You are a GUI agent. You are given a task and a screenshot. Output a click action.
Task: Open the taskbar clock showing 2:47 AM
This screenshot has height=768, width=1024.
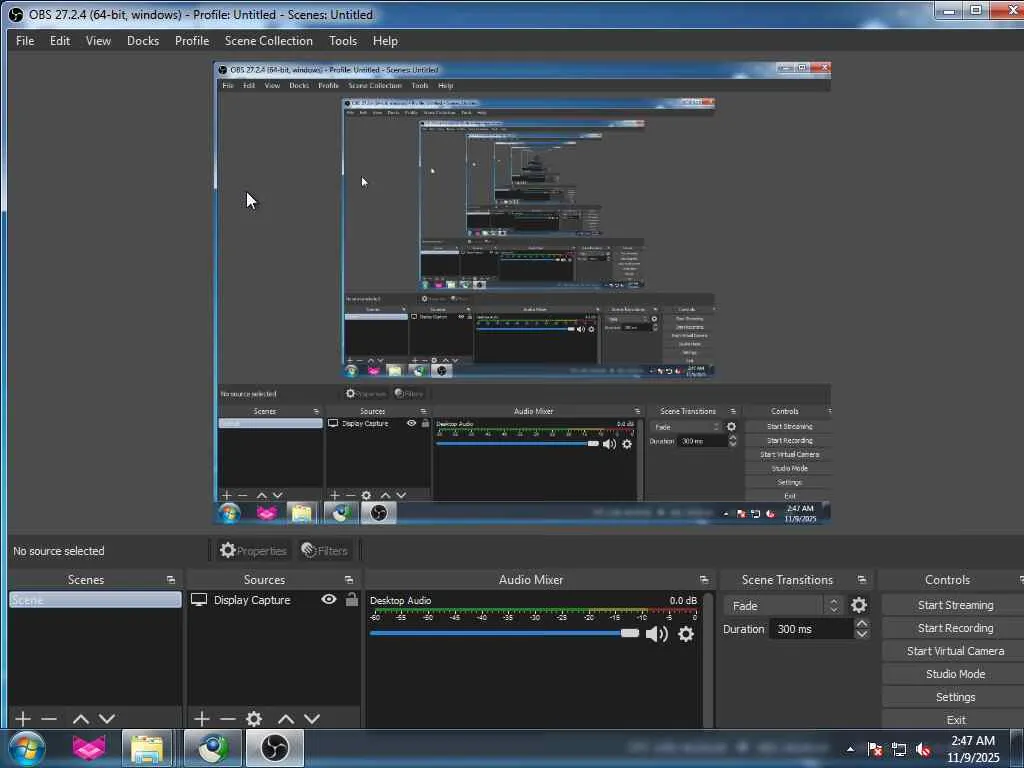coord(973,749)
